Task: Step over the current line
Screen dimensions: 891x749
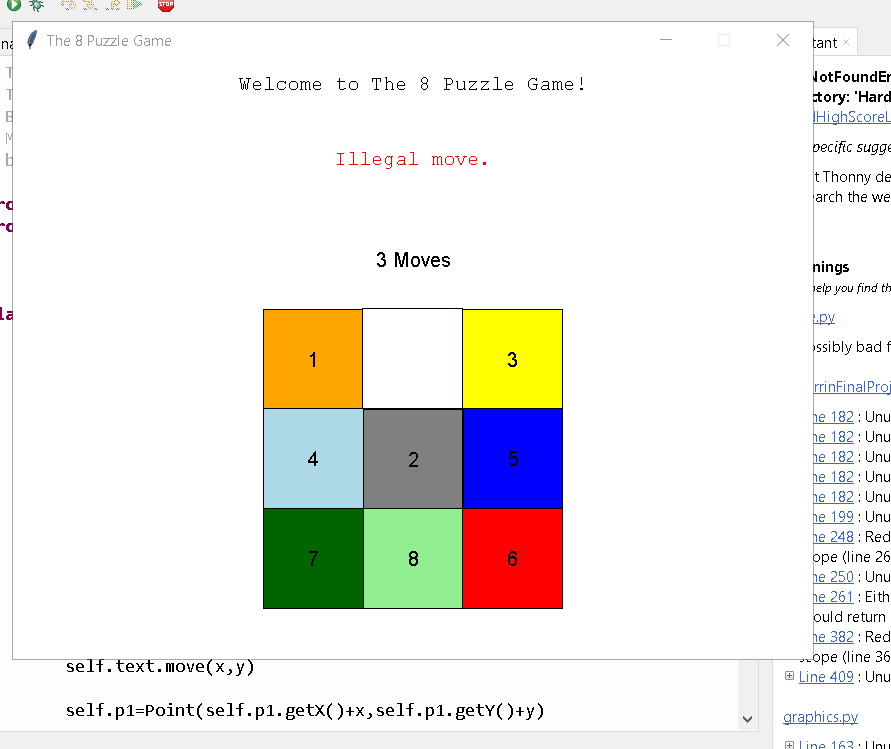Action: (67, 6)
